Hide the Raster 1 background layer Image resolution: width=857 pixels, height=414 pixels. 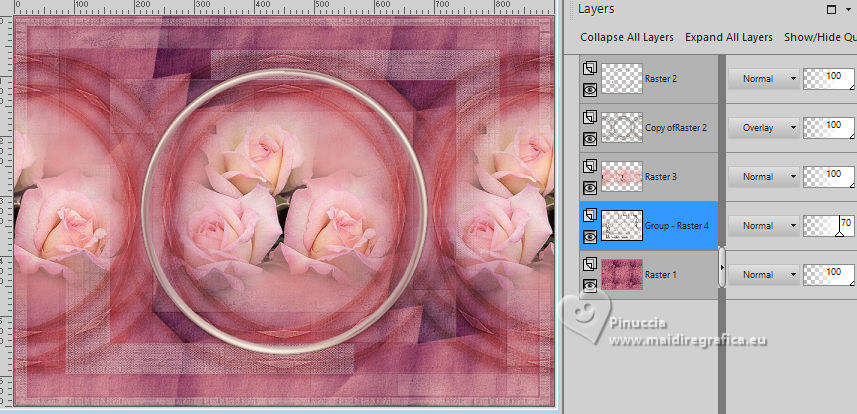(x=589, y=285)
